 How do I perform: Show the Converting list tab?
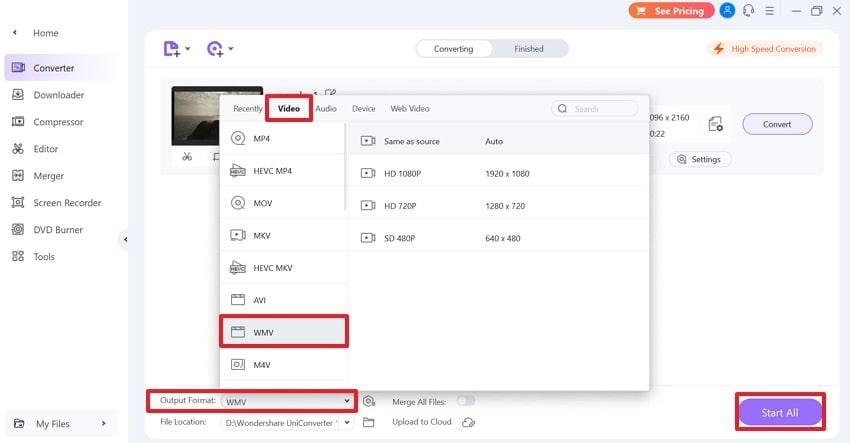[454, 49]
